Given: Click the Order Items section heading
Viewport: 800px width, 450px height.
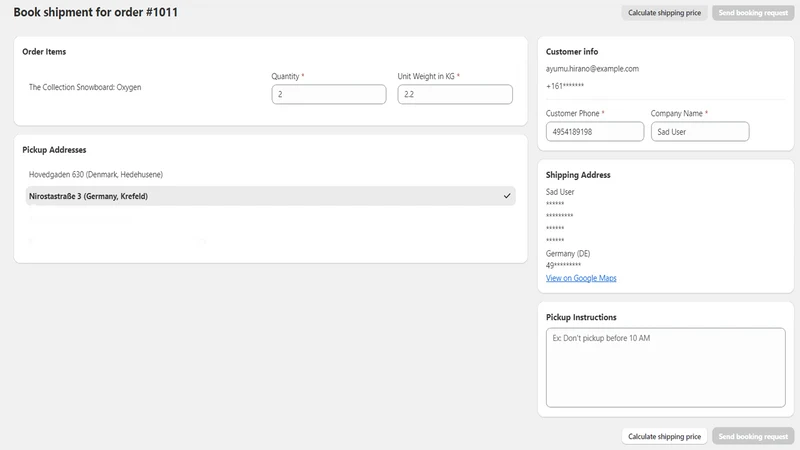Looking at the screenshot, I should pos(44,52).
